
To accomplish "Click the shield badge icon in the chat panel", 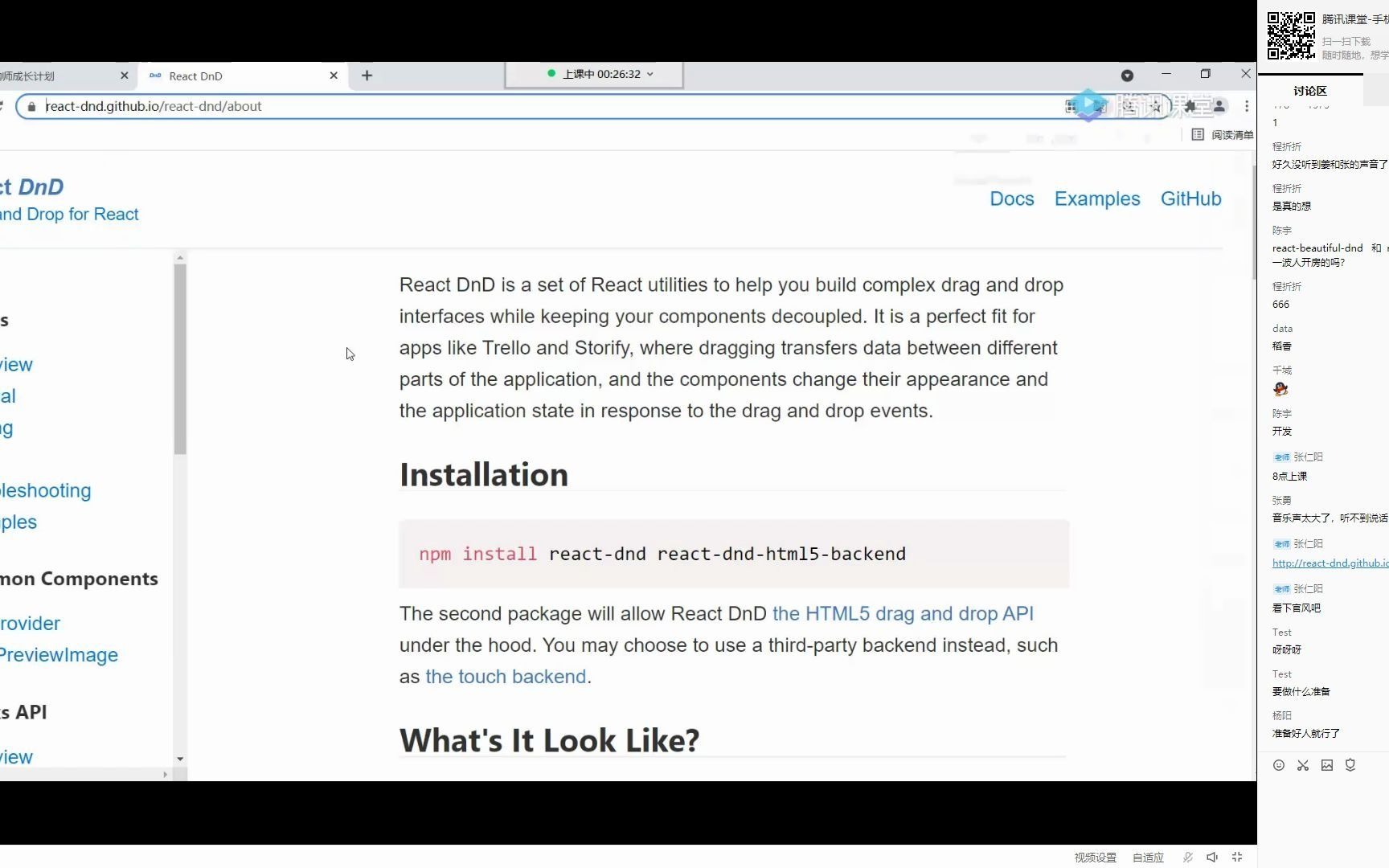I will point(1350,765).
